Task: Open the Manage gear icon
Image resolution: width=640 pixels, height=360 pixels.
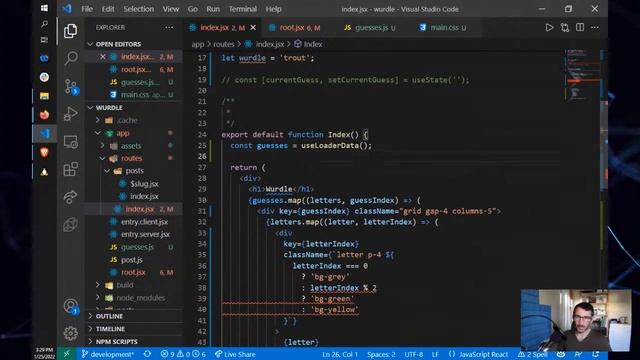Action: (70, 333)
